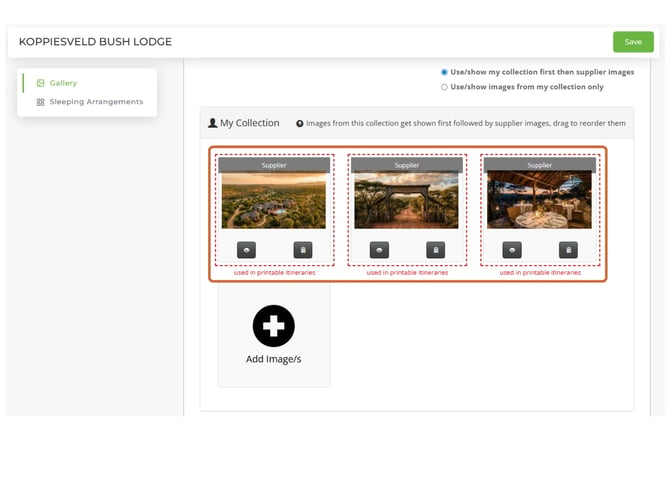This screenshot has height=482, width=670.
Task: Toggle eye icon under entrance gate image
Action: click(x=379, y=250)
